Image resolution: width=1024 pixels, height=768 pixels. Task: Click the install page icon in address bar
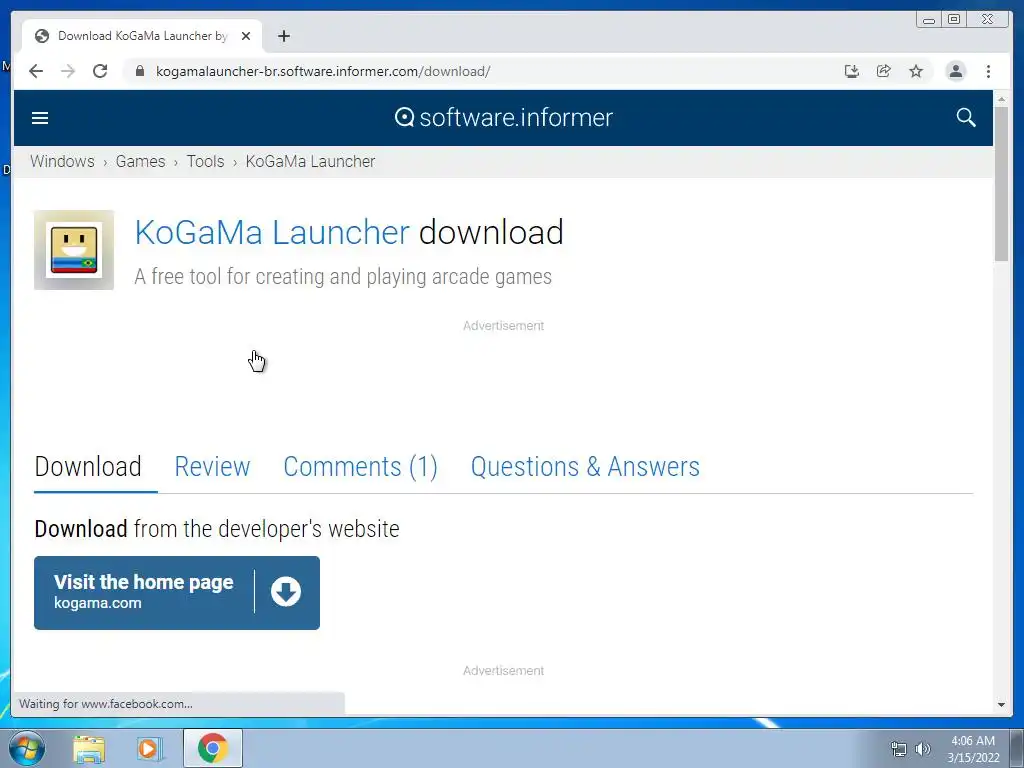point(851,71)
